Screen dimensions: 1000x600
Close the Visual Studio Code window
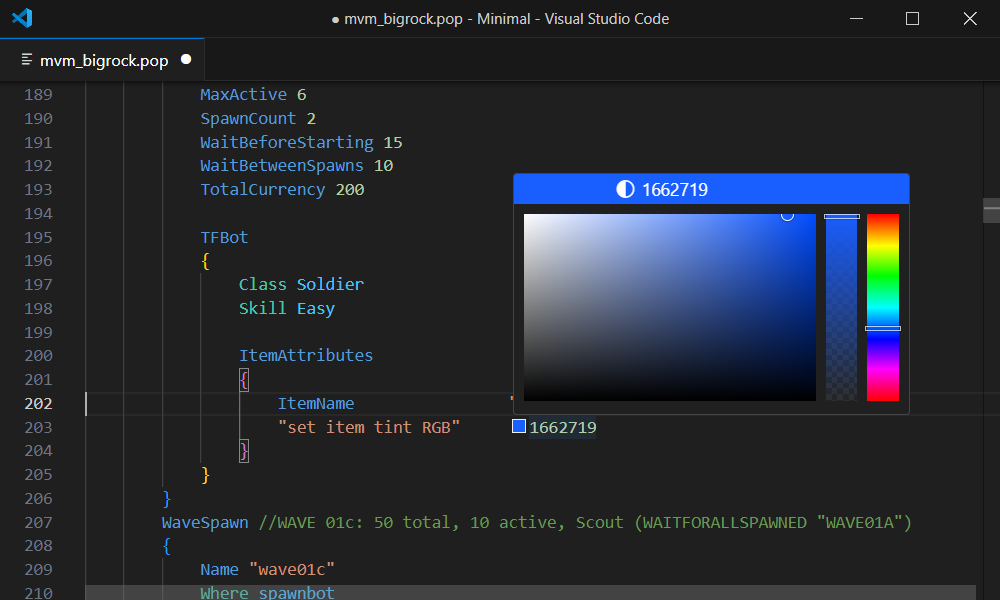pyautogui.click(x=970, y=18)
